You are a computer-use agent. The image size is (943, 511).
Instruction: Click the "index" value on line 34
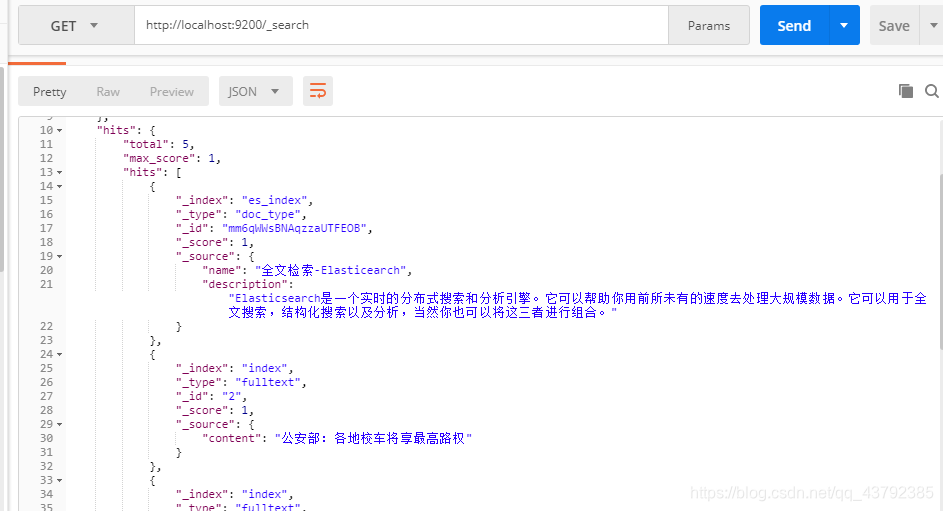[x=264, y=494]
